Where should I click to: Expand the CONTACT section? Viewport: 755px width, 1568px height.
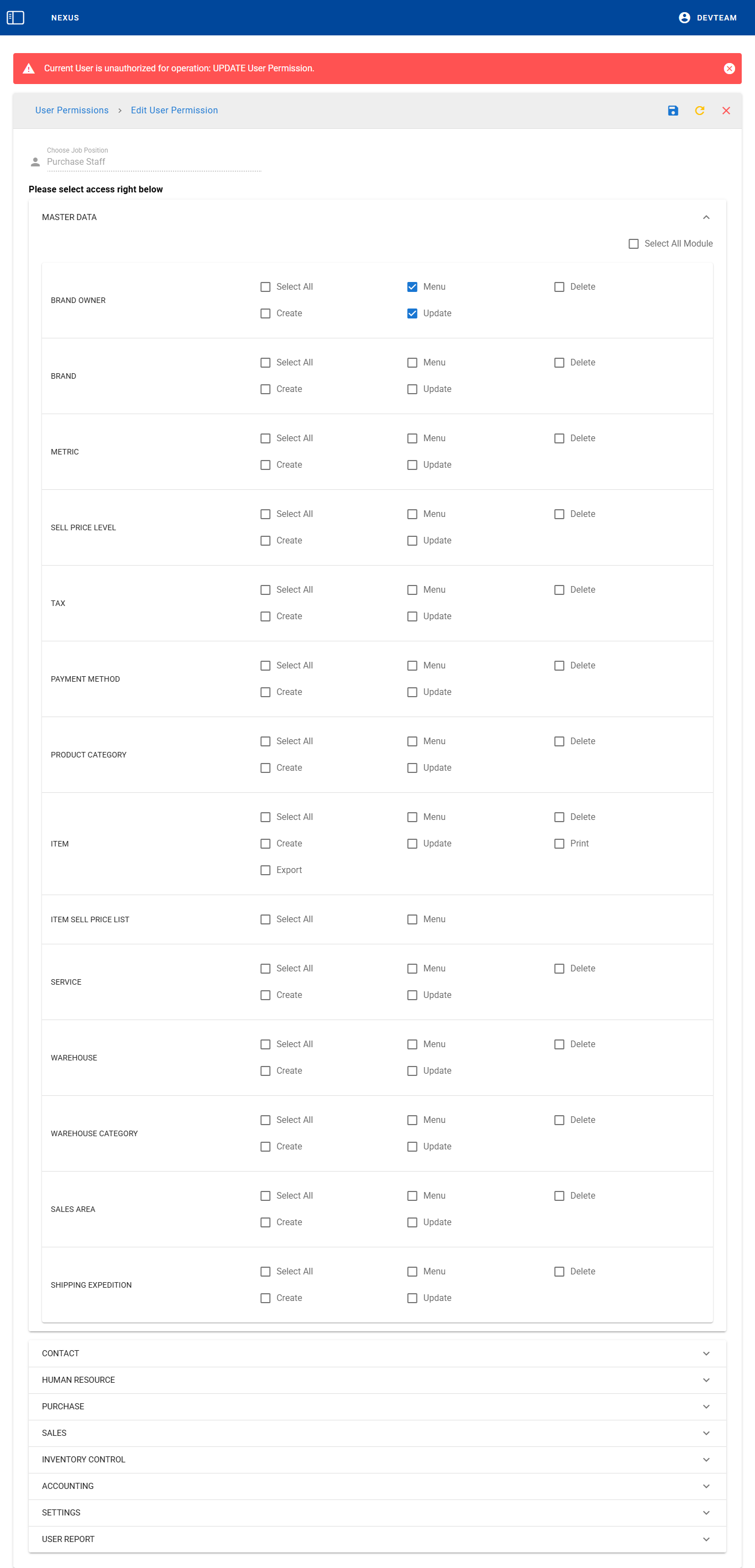coord(706,1353)
